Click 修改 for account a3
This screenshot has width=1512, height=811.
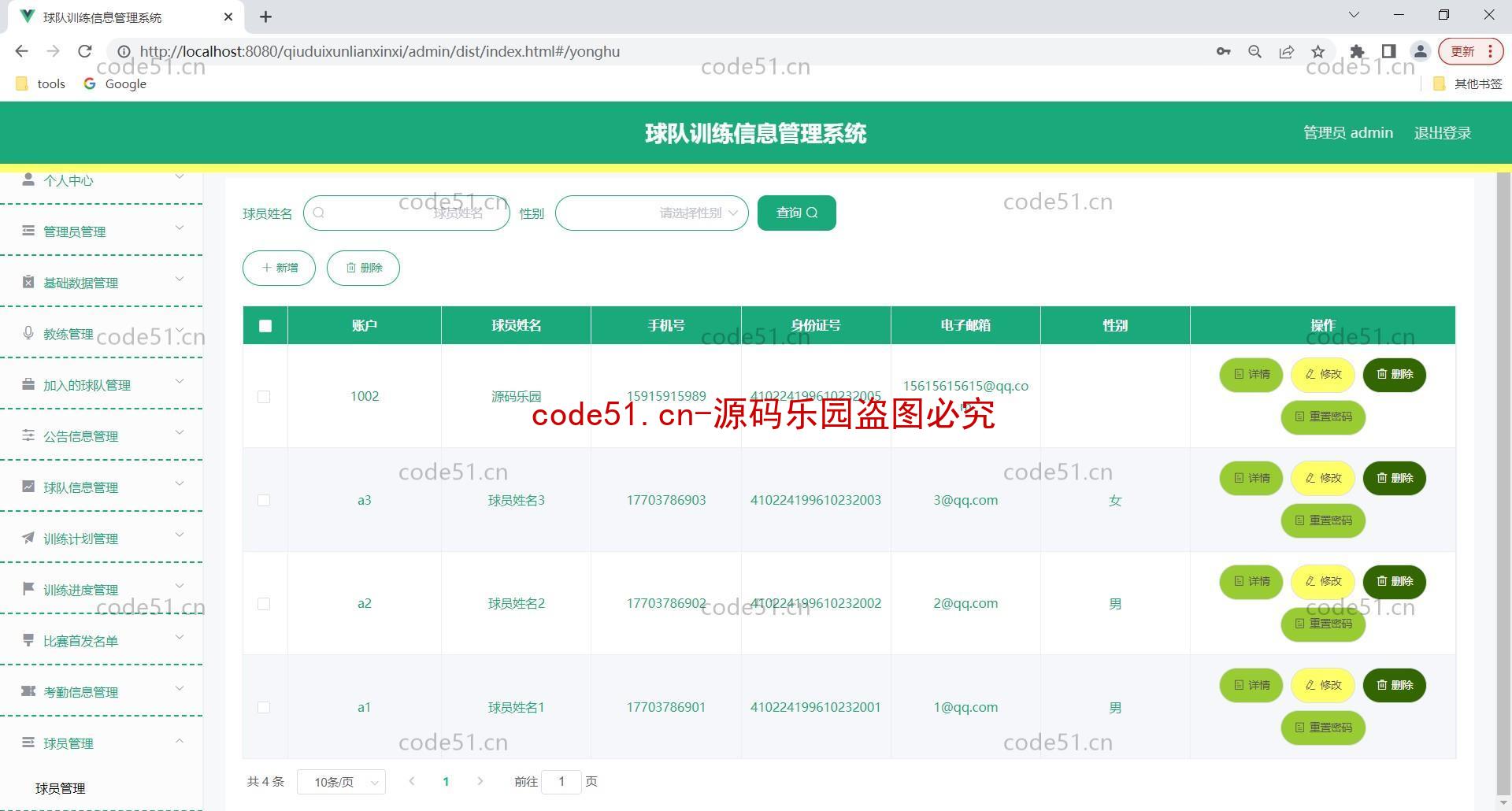click(1323, 478)
